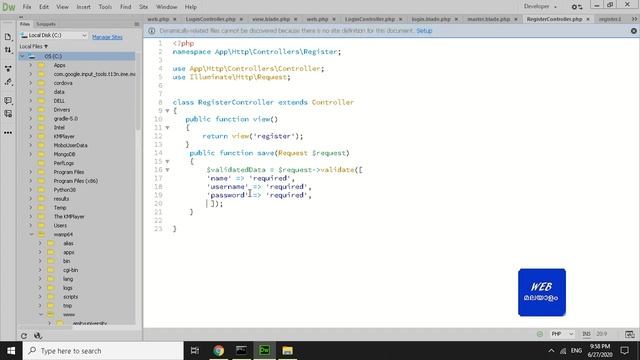Select the cgi-bin folder under wamp64
The width and height of the screenshot is (640, 360).
pos(71,270)
